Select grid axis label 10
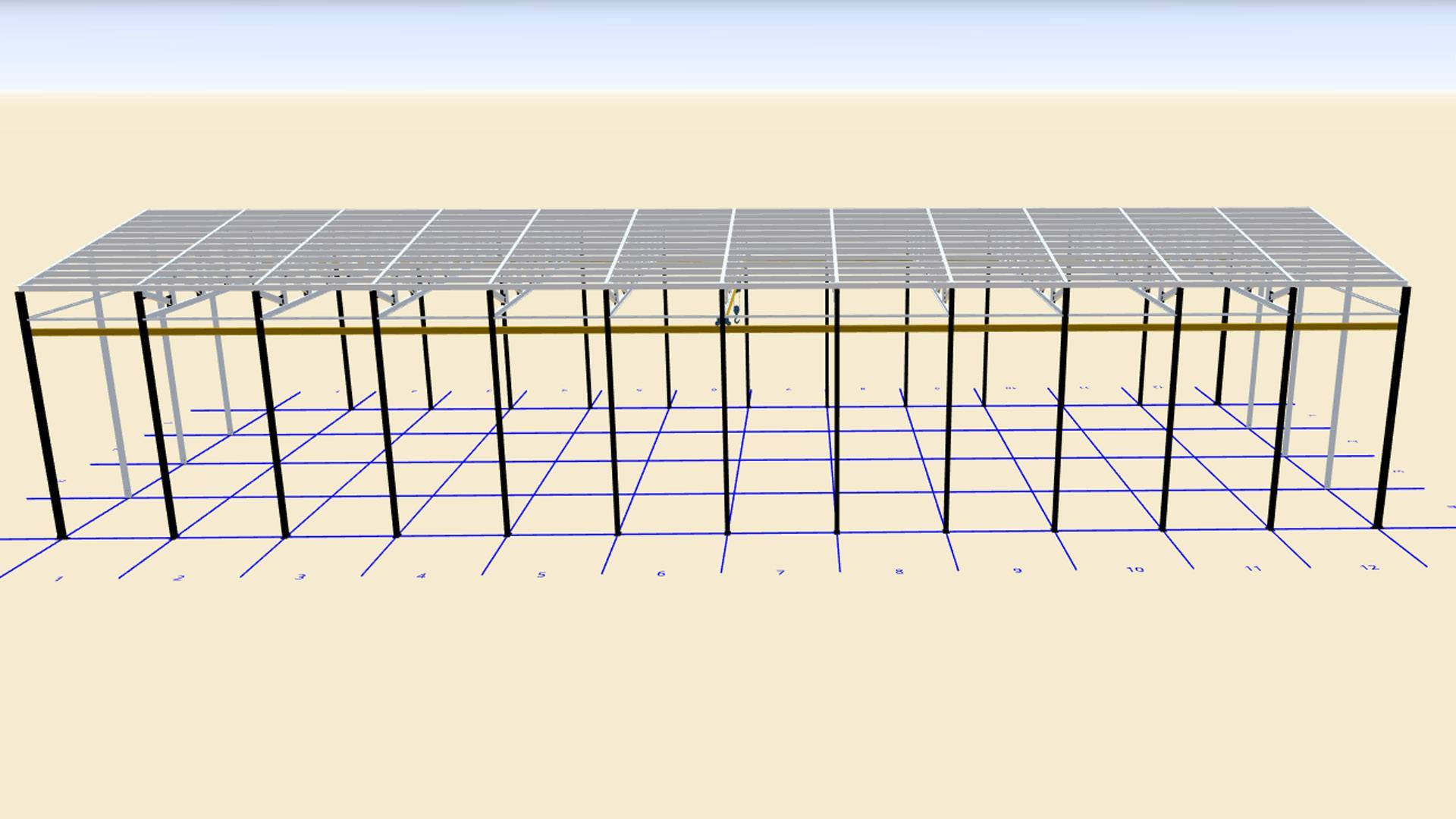Screen dimensions: 1456x819 pyautogui.click(x=1135, y=569)
